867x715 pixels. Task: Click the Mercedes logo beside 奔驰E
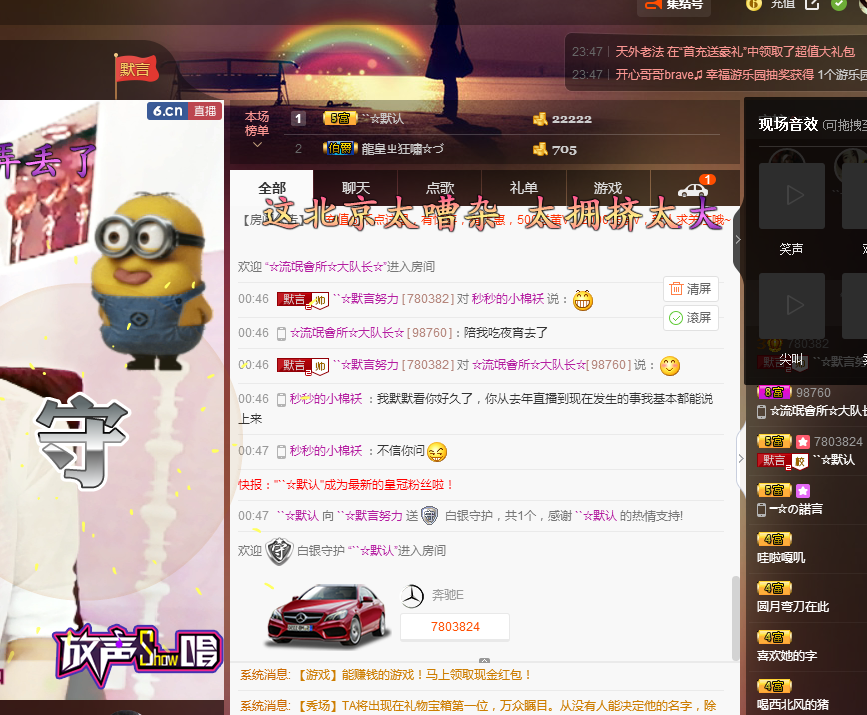point(412,596)
